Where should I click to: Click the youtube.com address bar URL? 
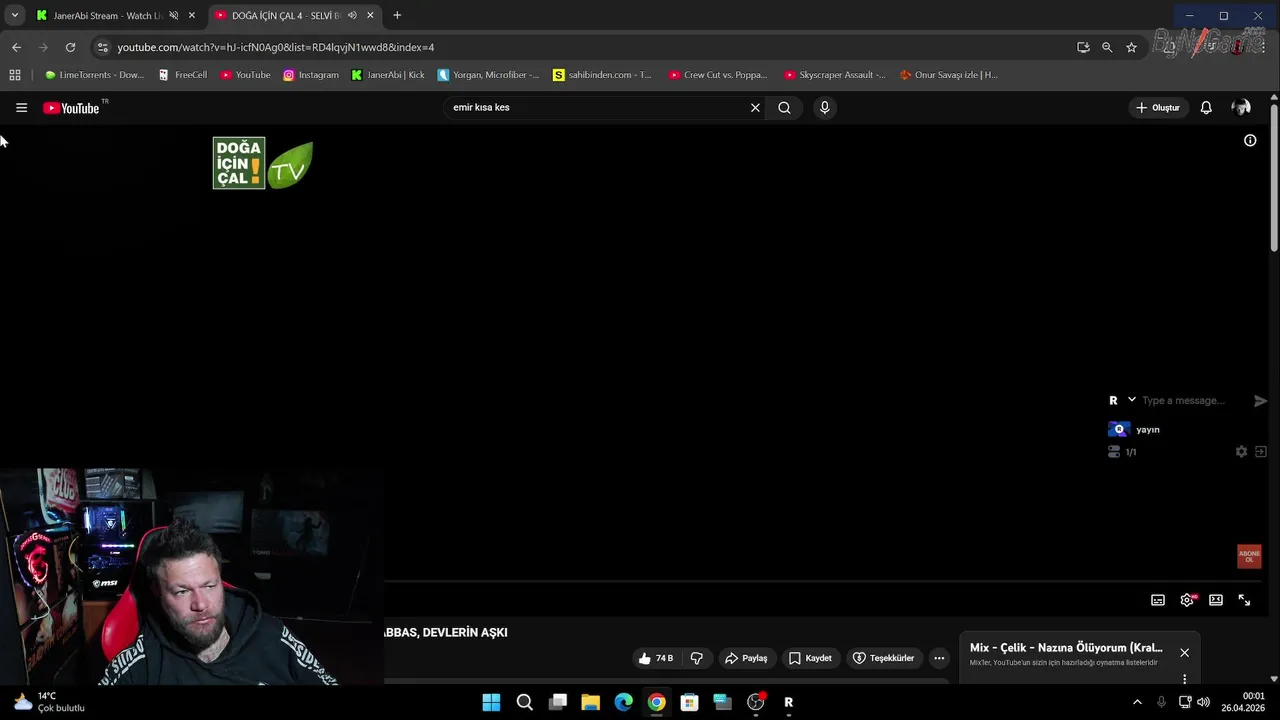click(275, 47)
